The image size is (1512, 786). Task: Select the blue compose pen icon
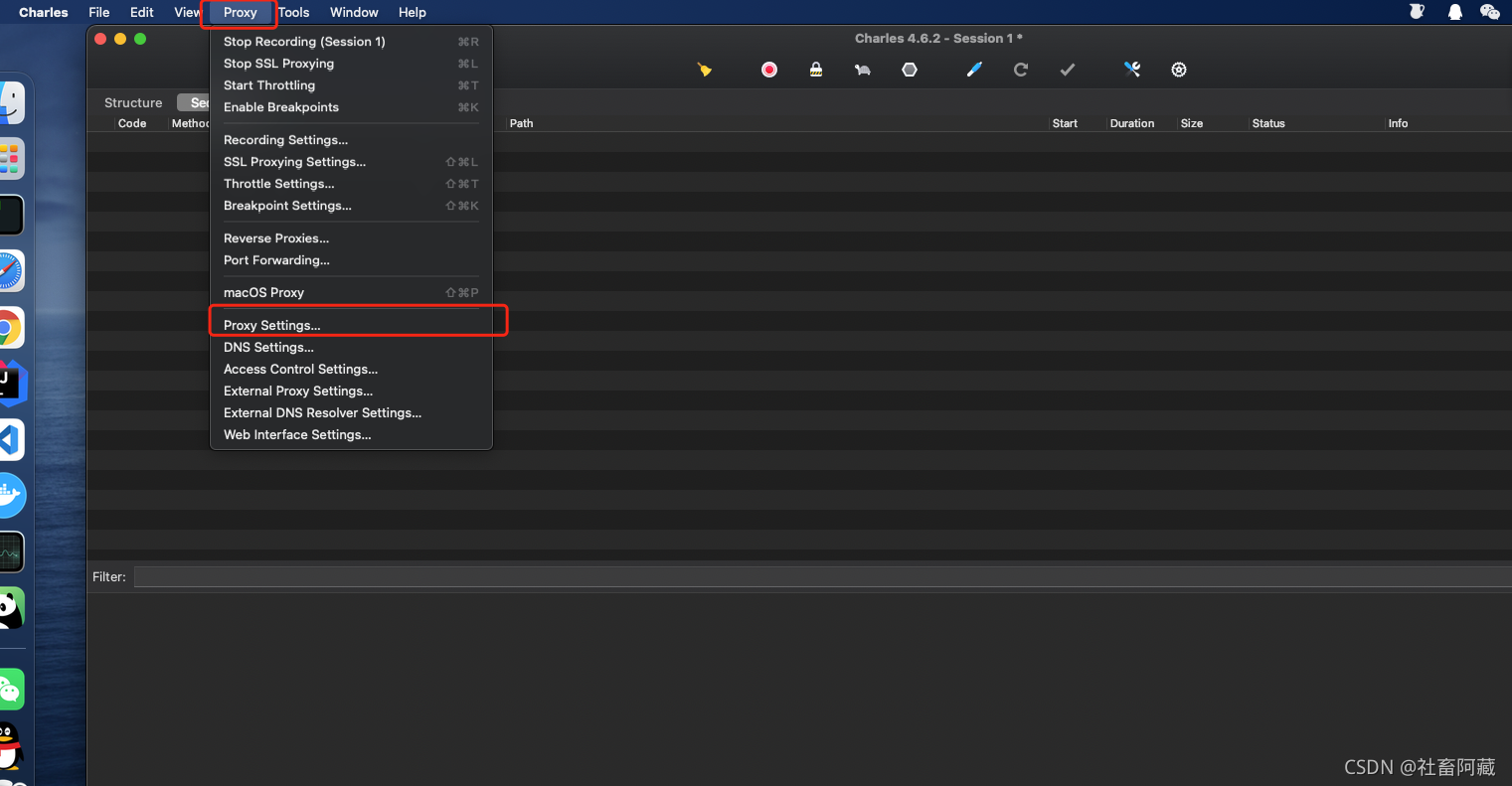(x=974, y=70)
